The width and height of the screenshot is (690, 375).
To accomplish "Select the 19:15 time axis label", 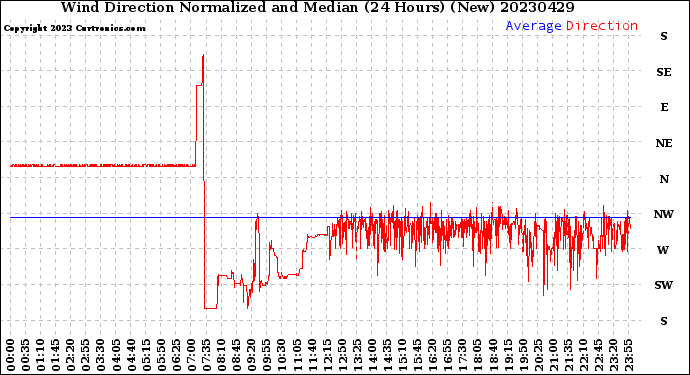I will pos(508,355).
